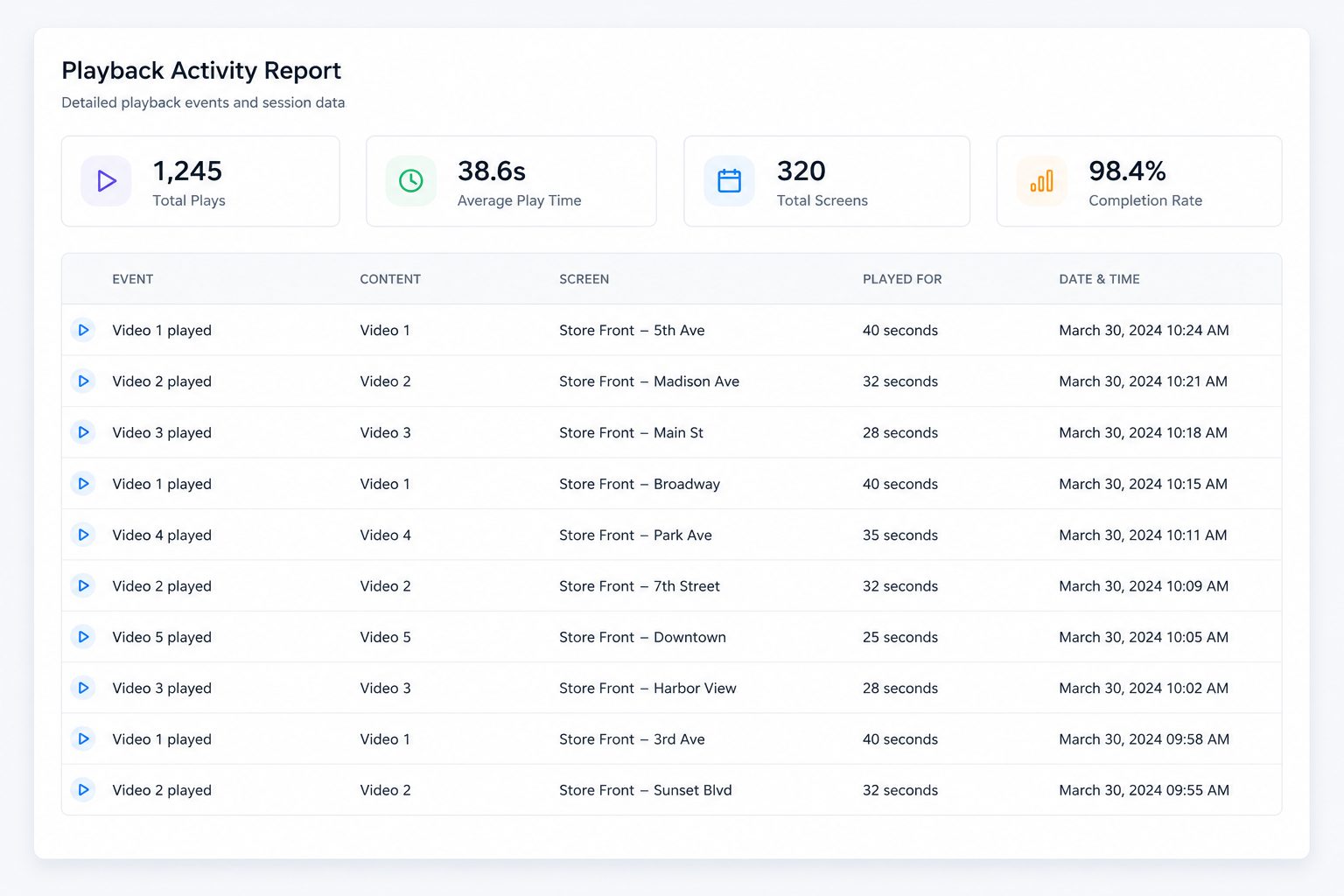
Task: Click the play icon in the Madison Ave row
Action: (83, 381)
